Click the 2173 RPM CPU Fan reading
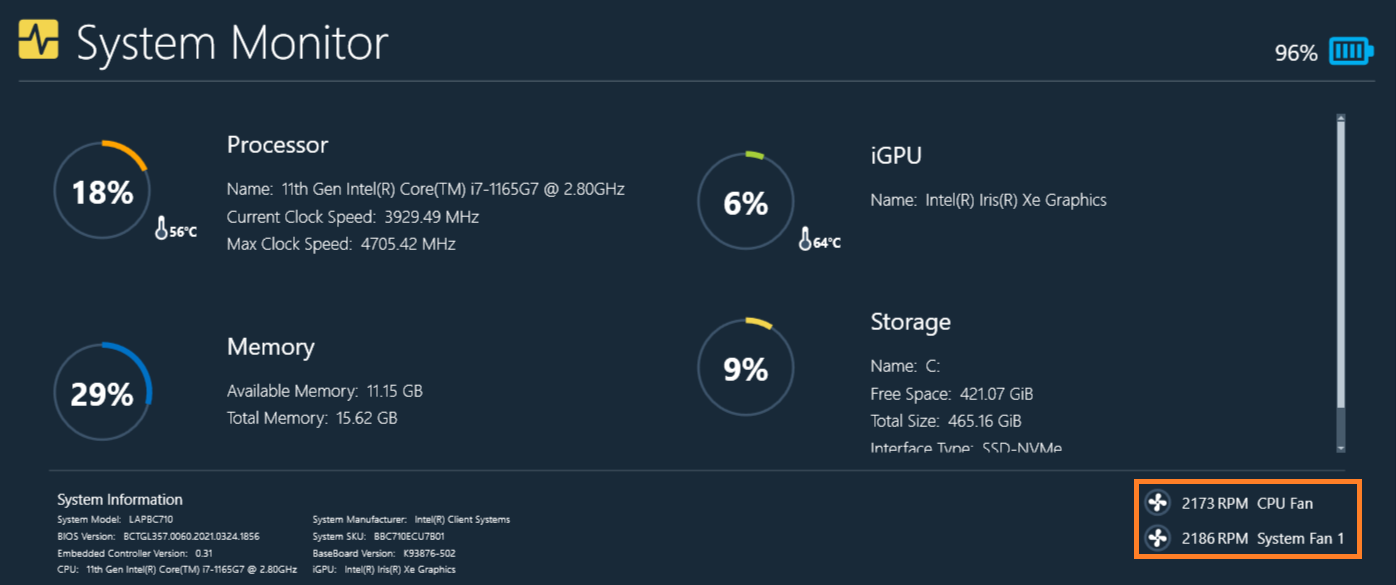 1214,503
